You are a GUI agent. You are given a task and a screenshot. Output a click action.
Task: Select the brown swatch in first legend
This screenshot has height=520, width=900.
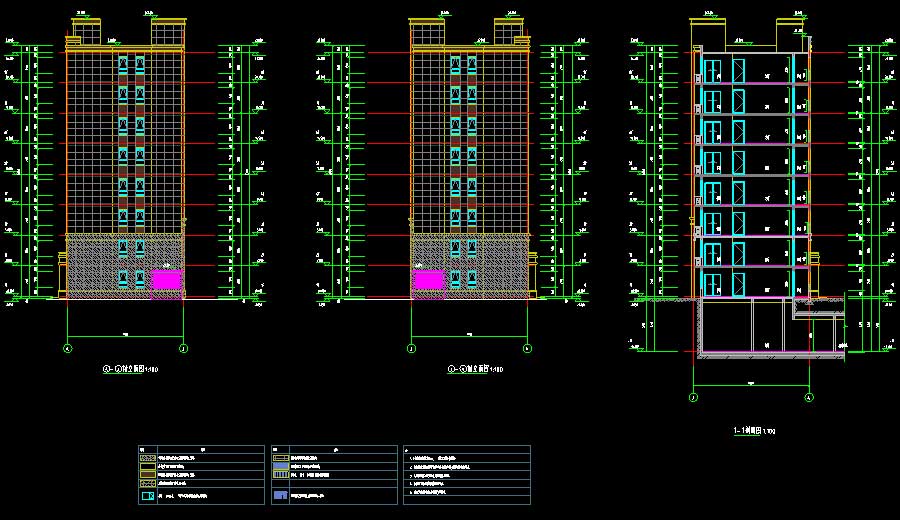pyautogui.click(x=148, y=475)
